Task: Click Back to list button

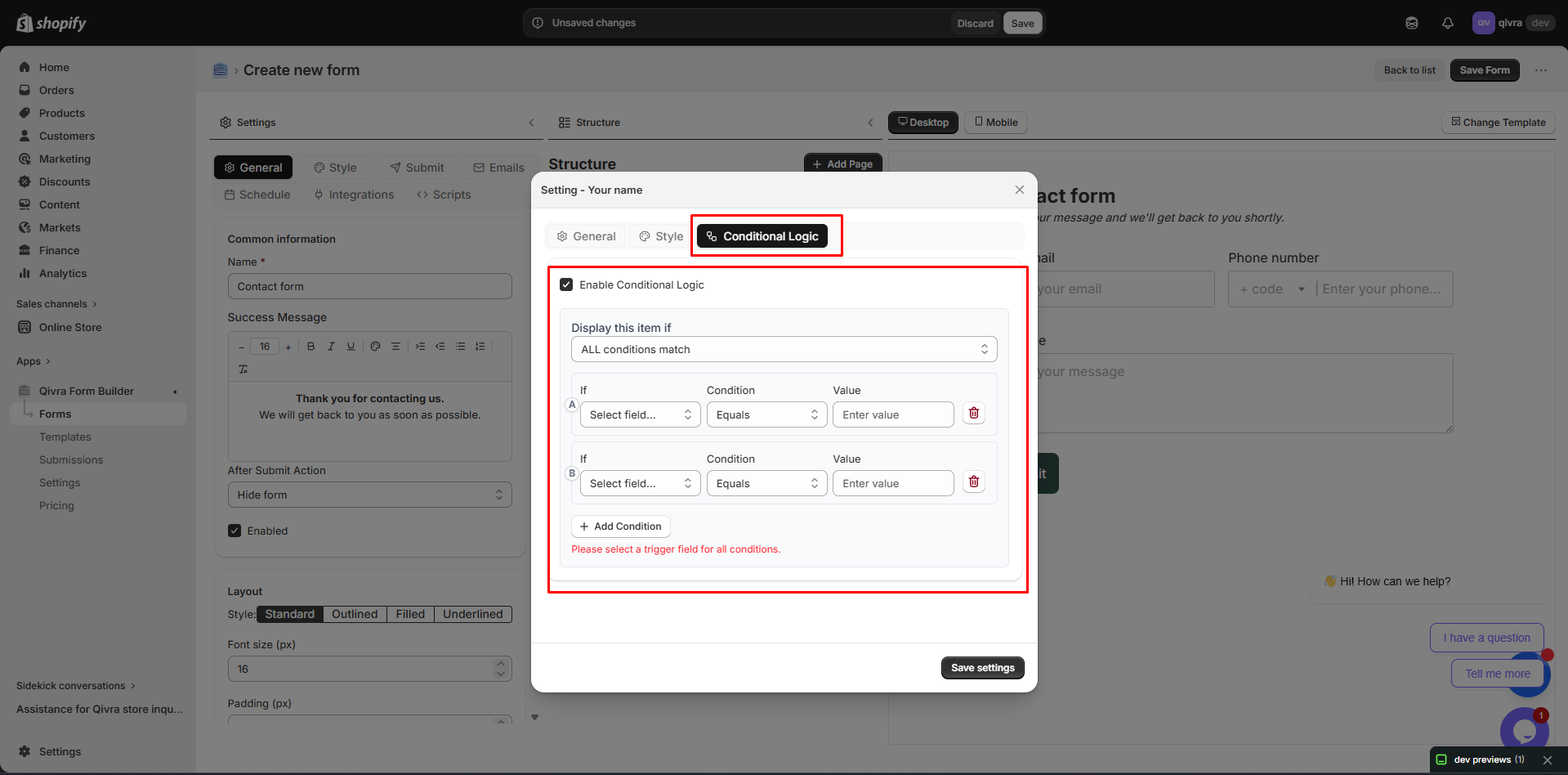Action: [x=1409, y=70]
